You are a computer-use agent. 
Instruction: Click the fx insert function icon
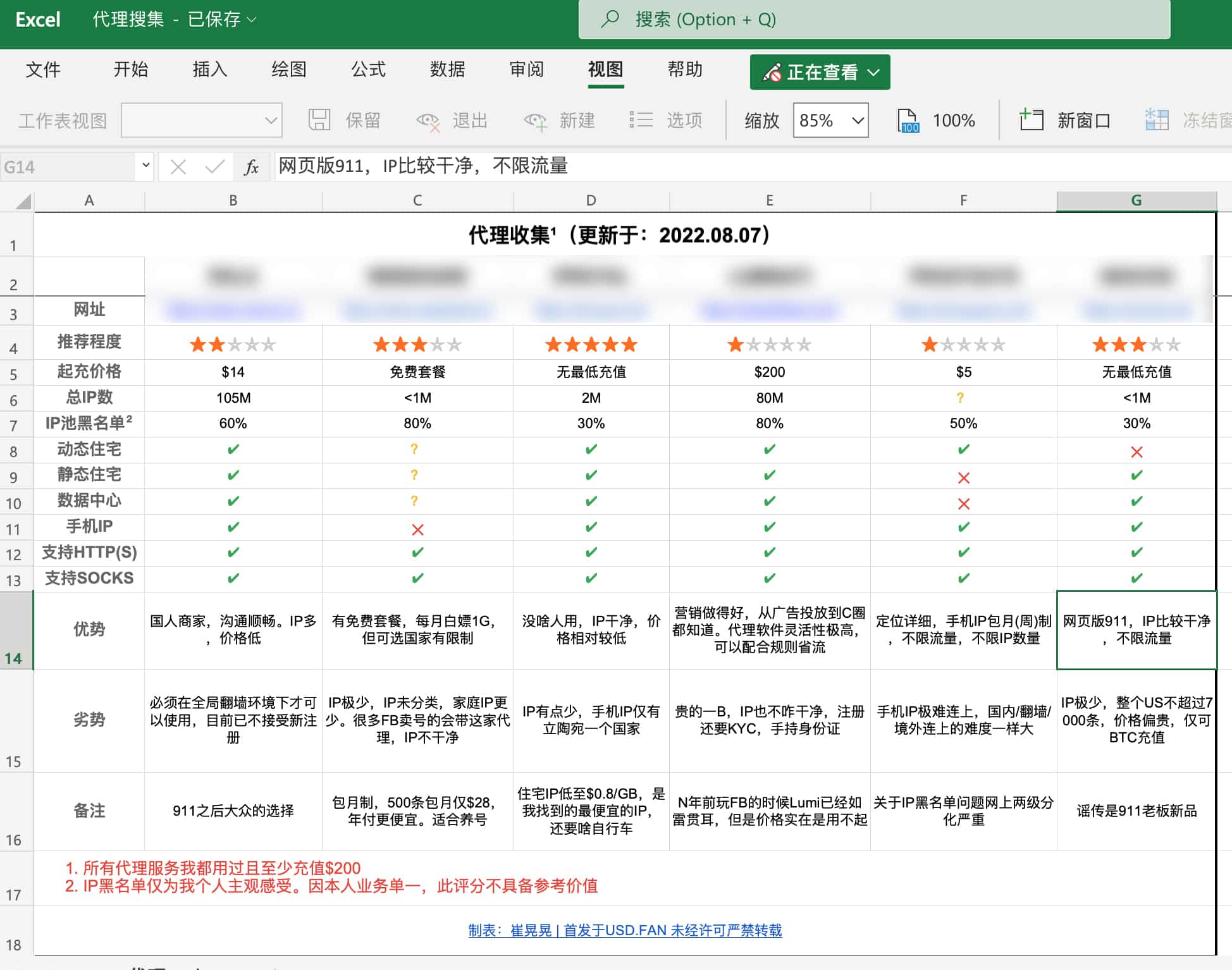click(251, 167)
